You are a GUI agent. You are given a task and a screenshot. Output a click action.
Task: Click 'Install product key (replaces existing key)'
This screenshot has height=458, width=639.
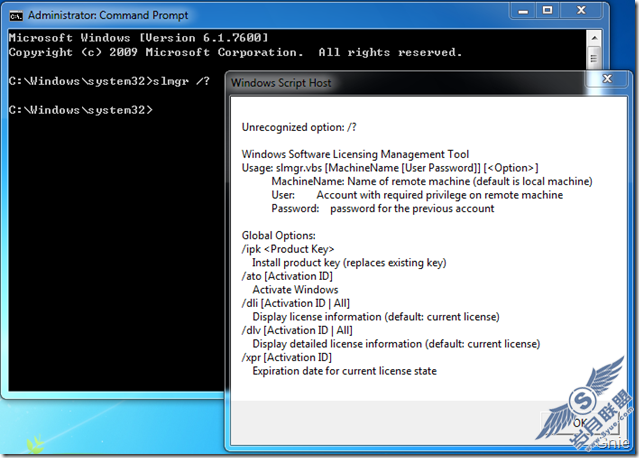tap(349, 262)
